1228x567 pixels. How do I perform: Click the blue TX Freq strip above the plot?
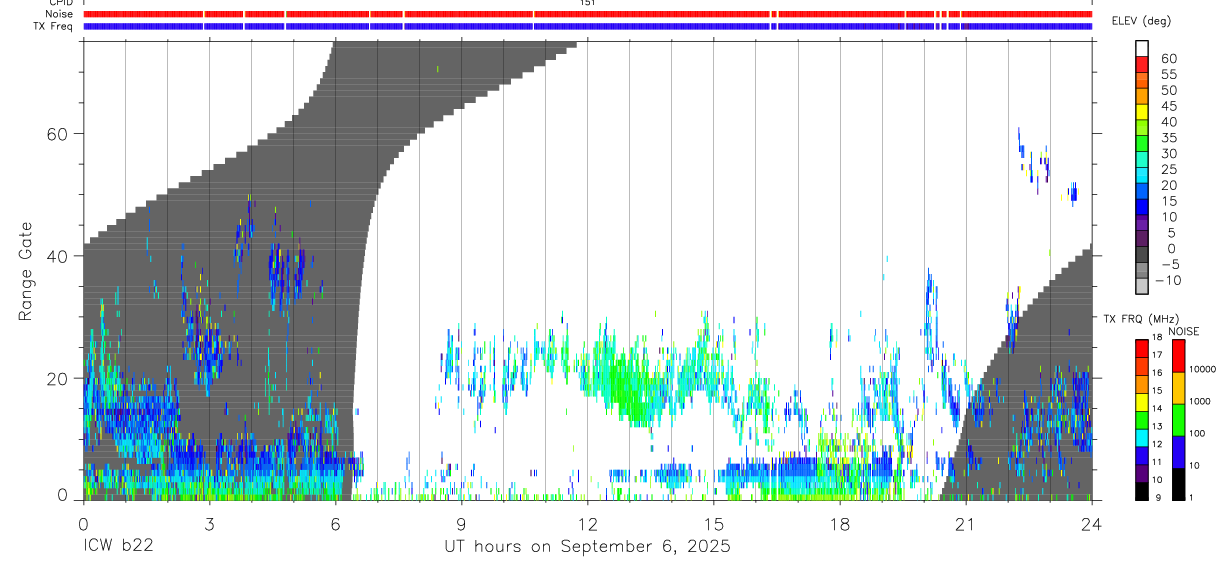587,26
